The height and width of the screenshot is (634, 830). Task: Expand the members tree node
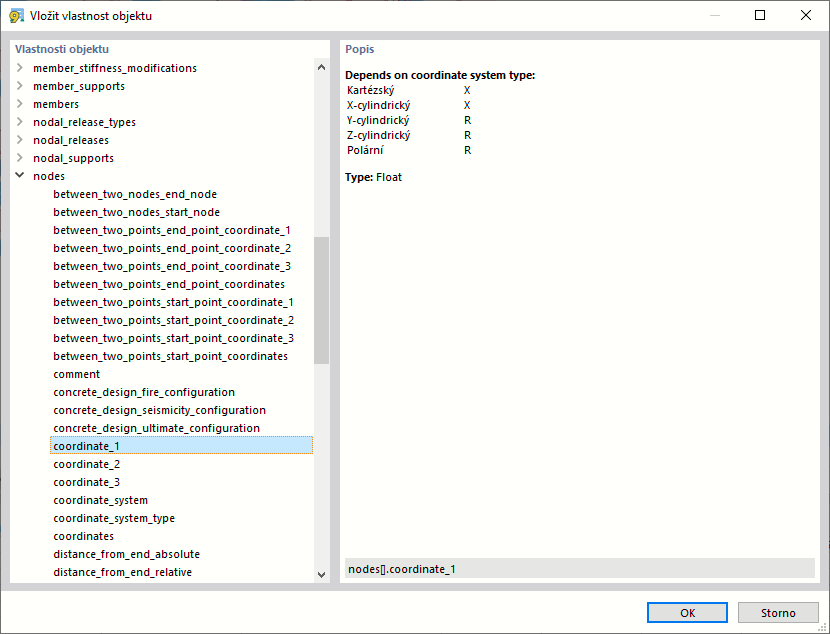pyautogui.click(x=19, y=104)
